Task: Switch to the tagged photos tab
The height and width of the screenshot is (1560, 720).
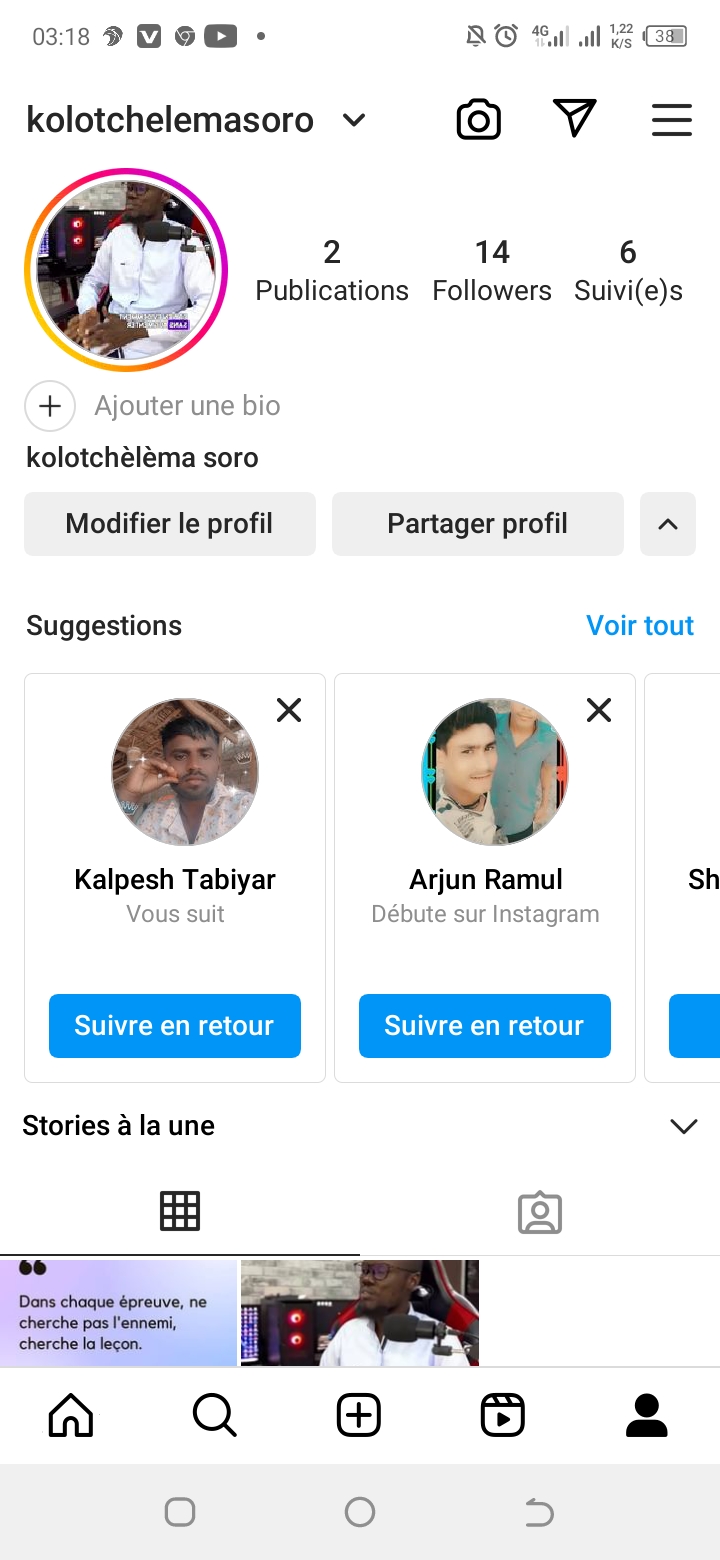Action: click(x=540, y=1212)
